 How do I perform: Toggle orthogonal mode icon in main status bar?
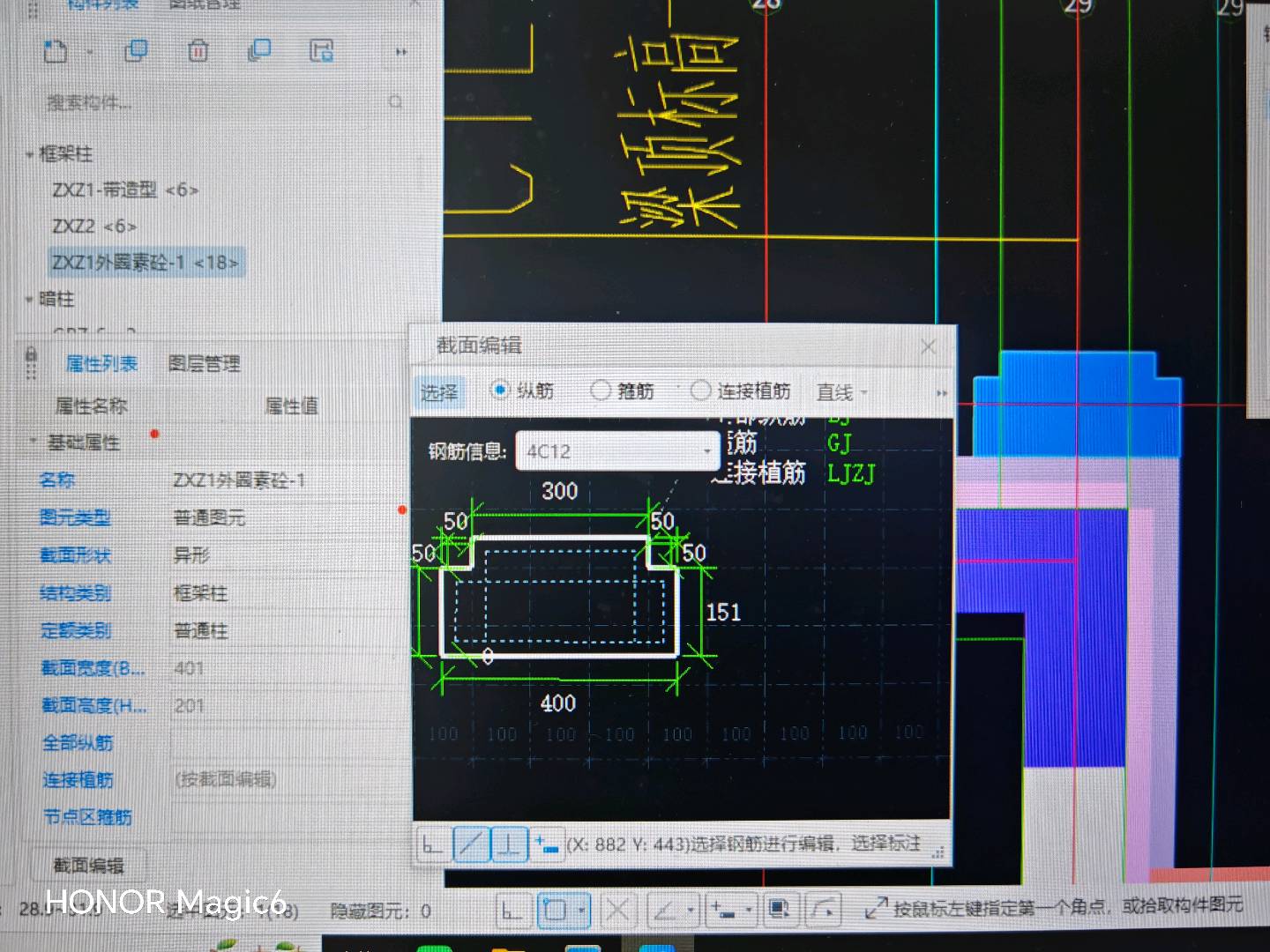pos(512,910)
